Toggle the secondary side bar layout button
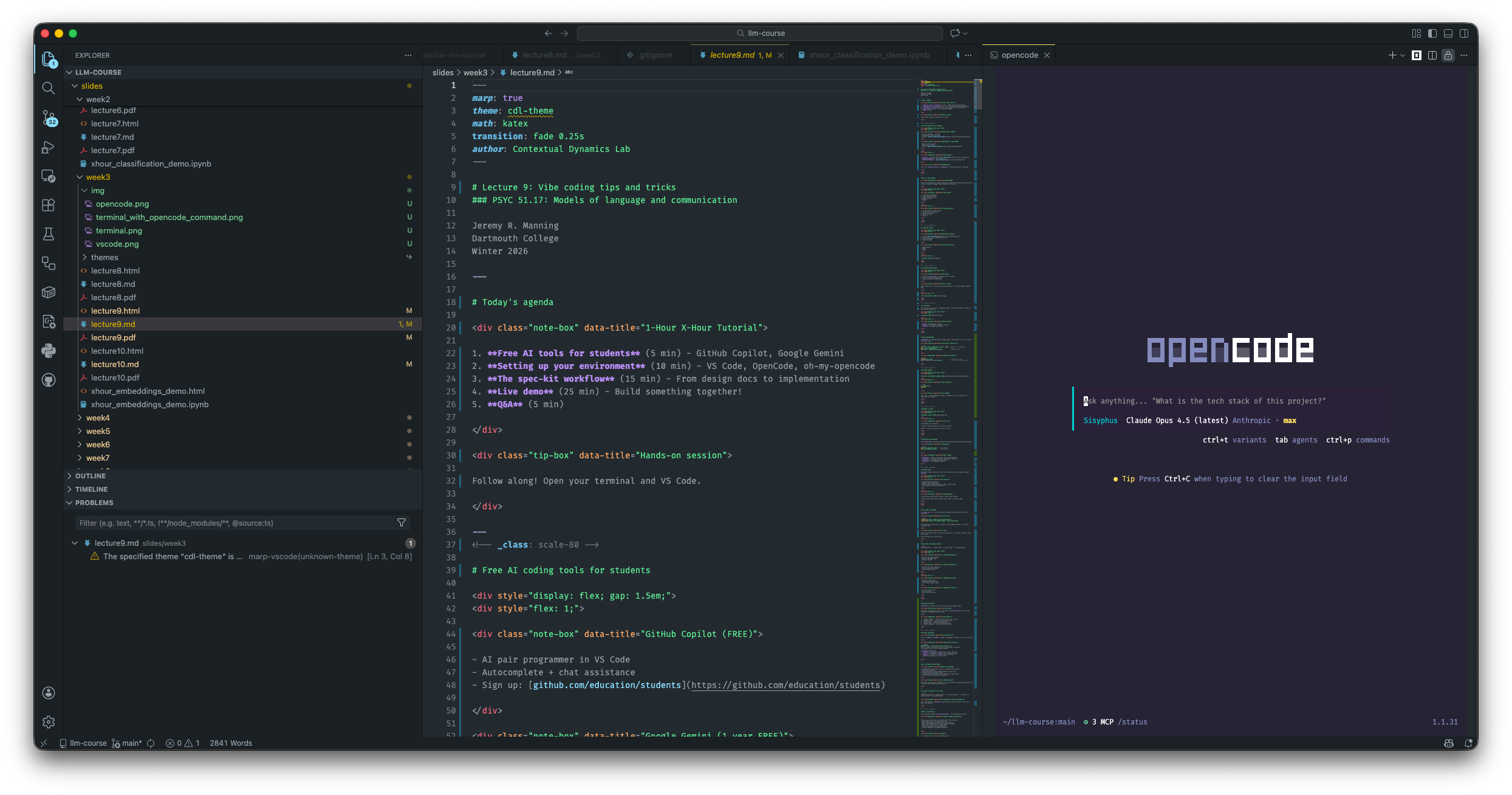 (1464, 33)
